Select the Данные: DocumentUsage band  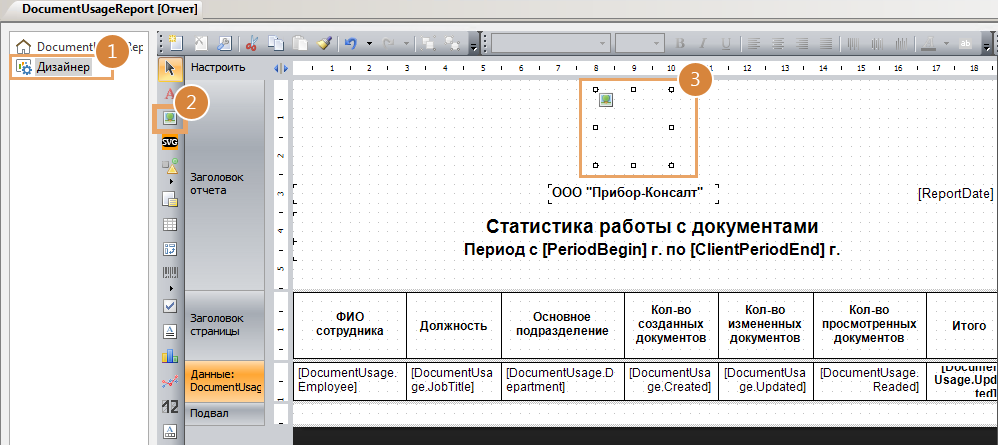click(225, 380)
